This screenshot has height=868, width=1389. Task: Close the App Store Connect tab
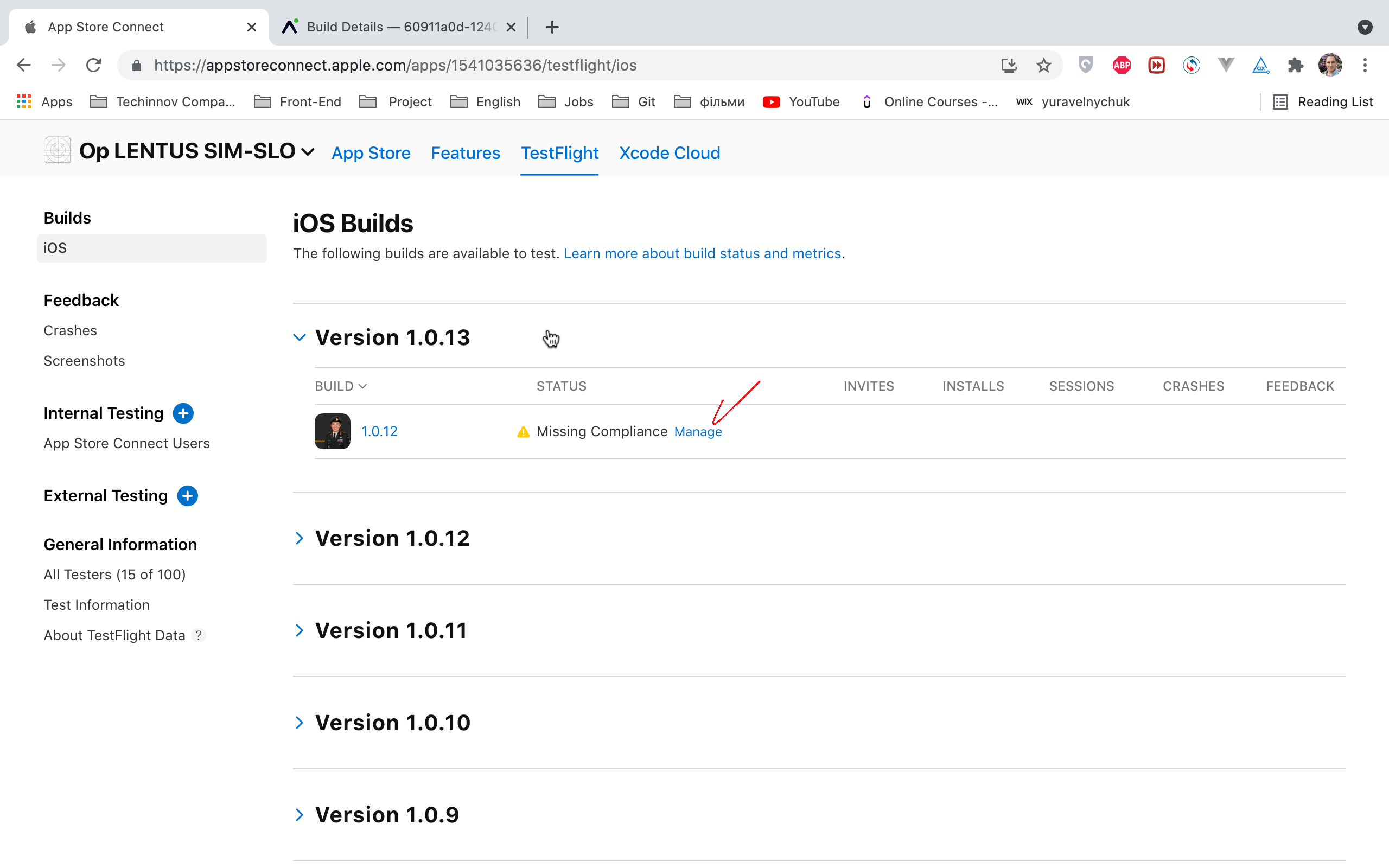251,27
